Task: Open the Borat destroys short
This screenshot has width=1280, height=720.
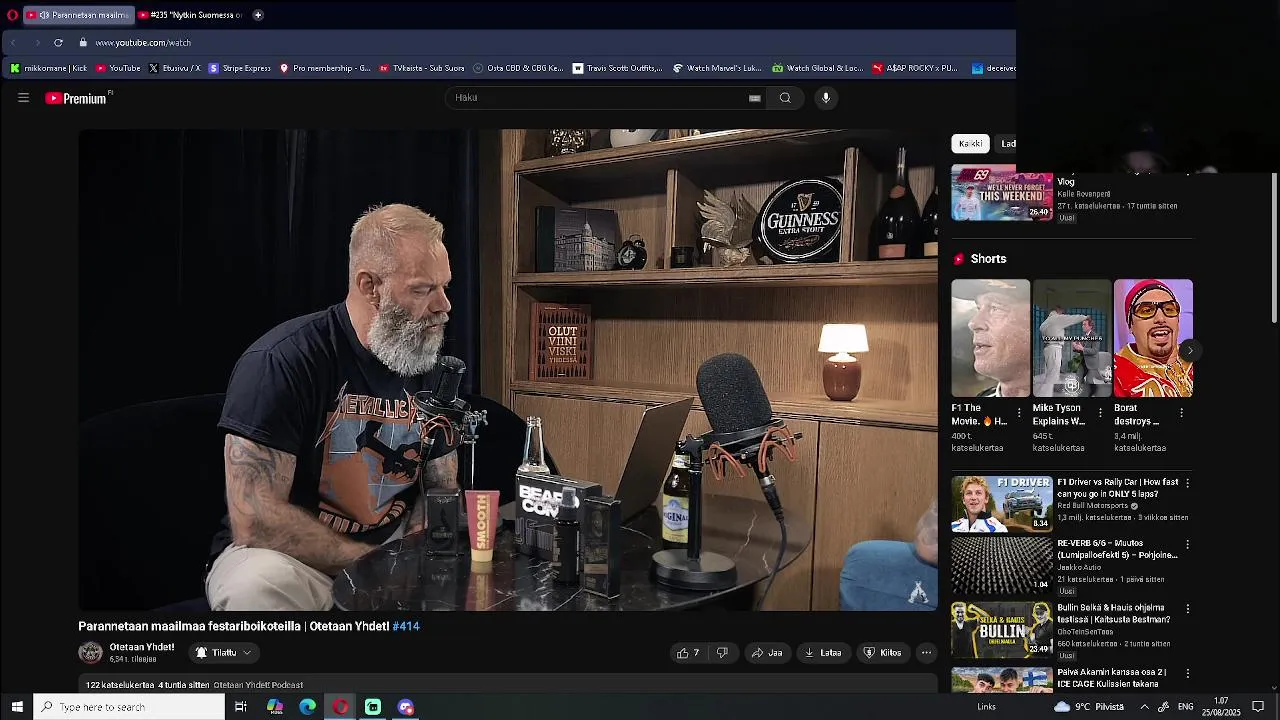Action: coord(1153,338)
